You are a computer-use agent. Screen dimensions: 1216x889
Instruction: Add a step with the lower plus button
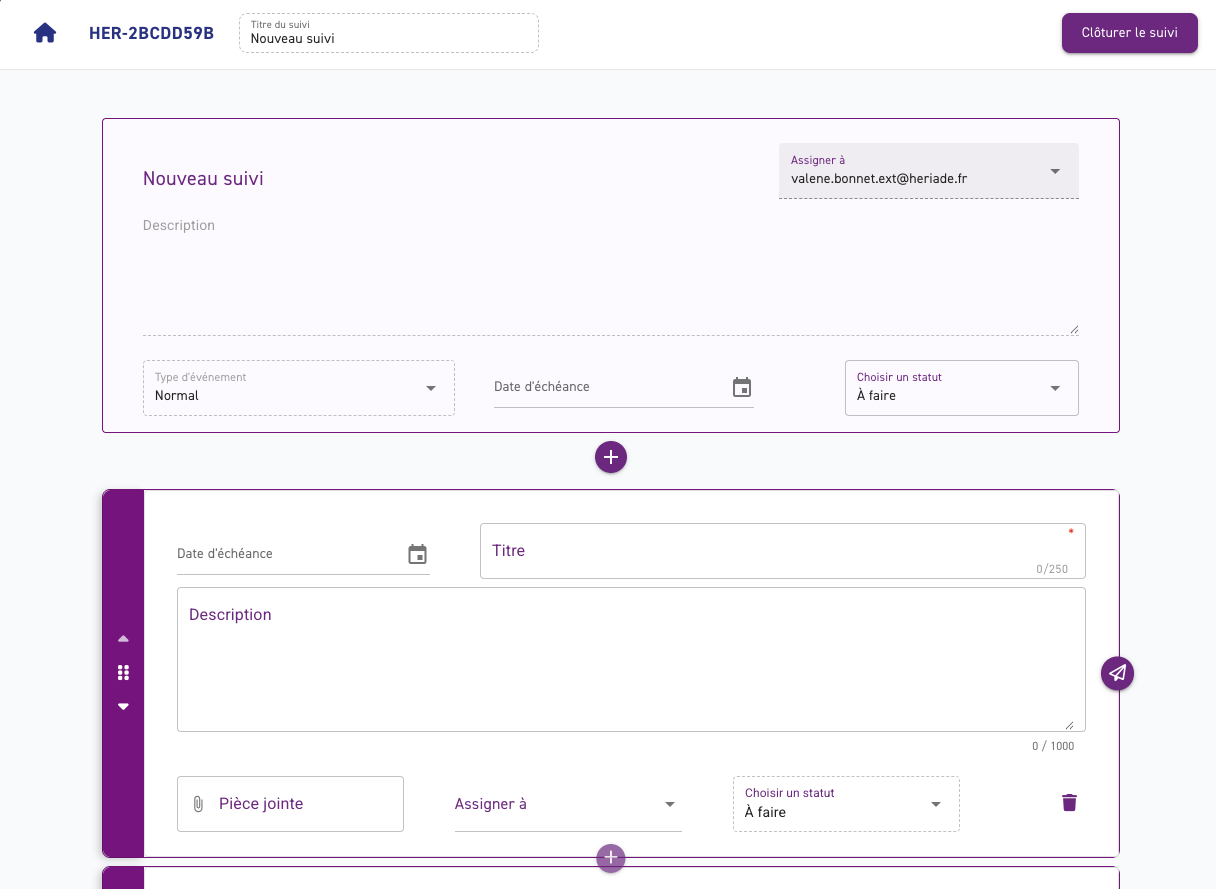click(611, 858)
